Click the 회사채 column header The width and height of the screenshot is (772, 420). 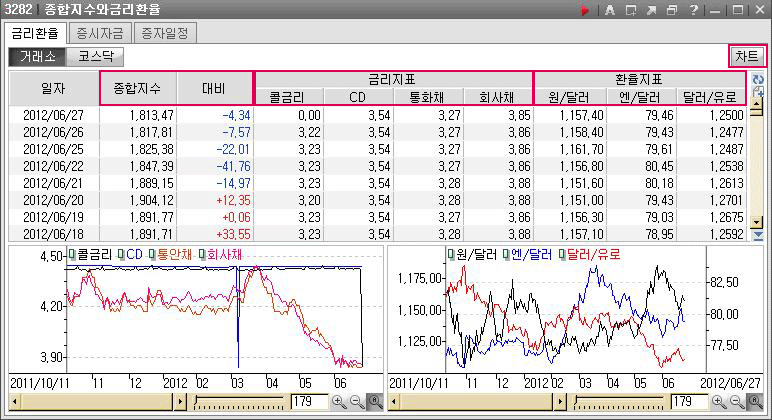(498, 97)
